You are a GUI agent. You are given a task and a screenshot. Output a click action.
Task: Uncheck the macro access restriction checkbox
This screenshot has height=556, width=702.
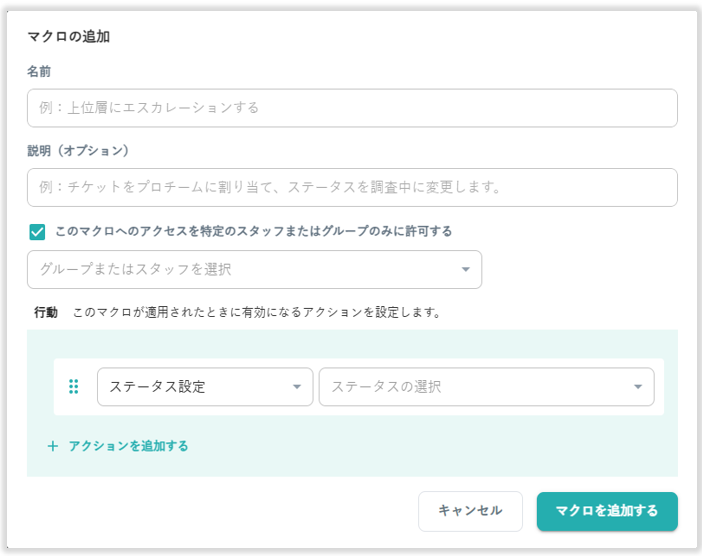tap(37, 232)
